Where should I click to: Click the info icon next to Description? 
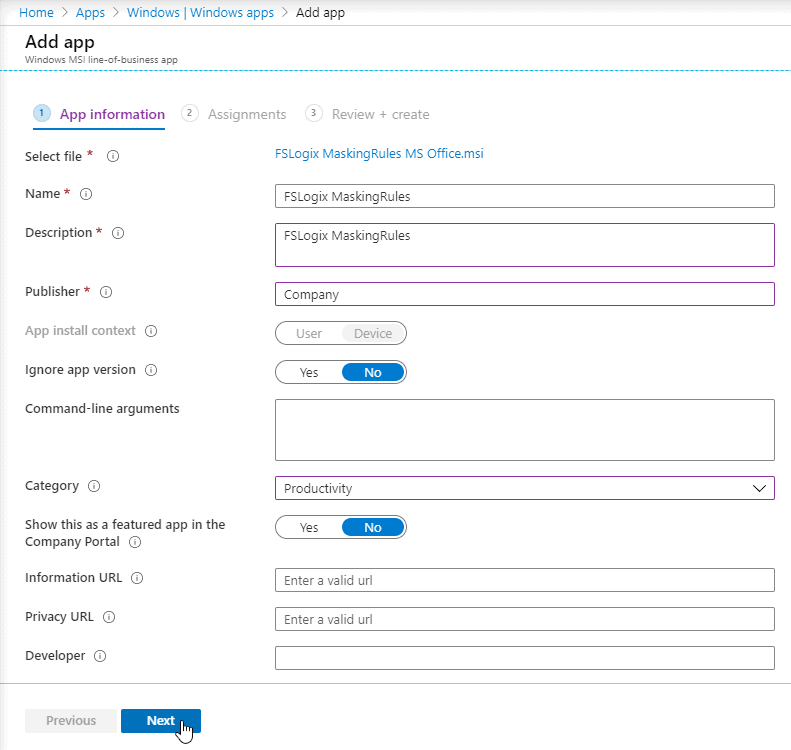point(118,233)
